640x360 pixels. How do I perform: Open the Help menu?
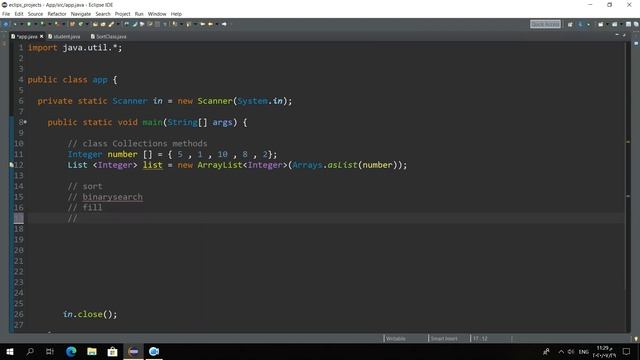pos(176,14)
